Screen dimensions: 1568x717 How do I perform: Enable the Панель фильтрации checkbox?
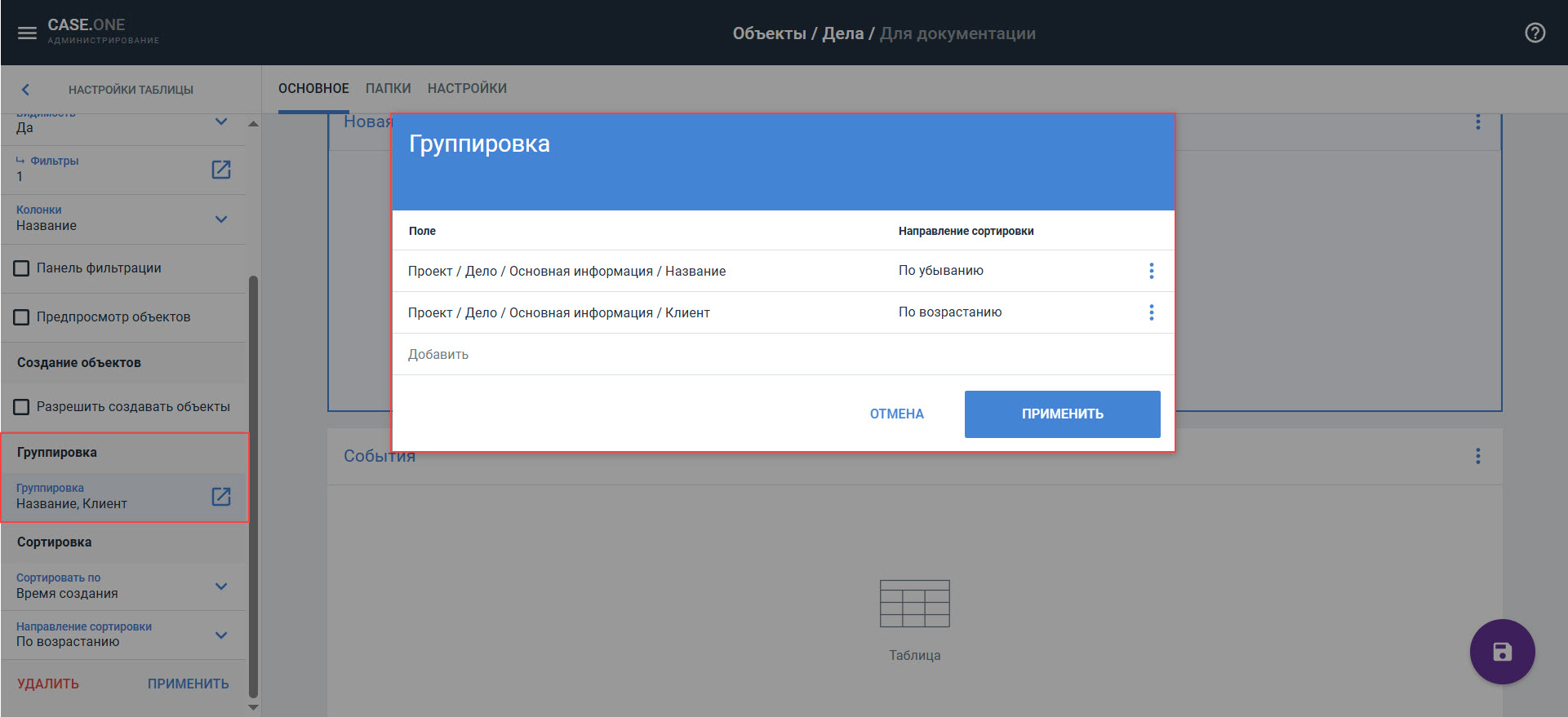pyautogui.click(x=22, y=268)
